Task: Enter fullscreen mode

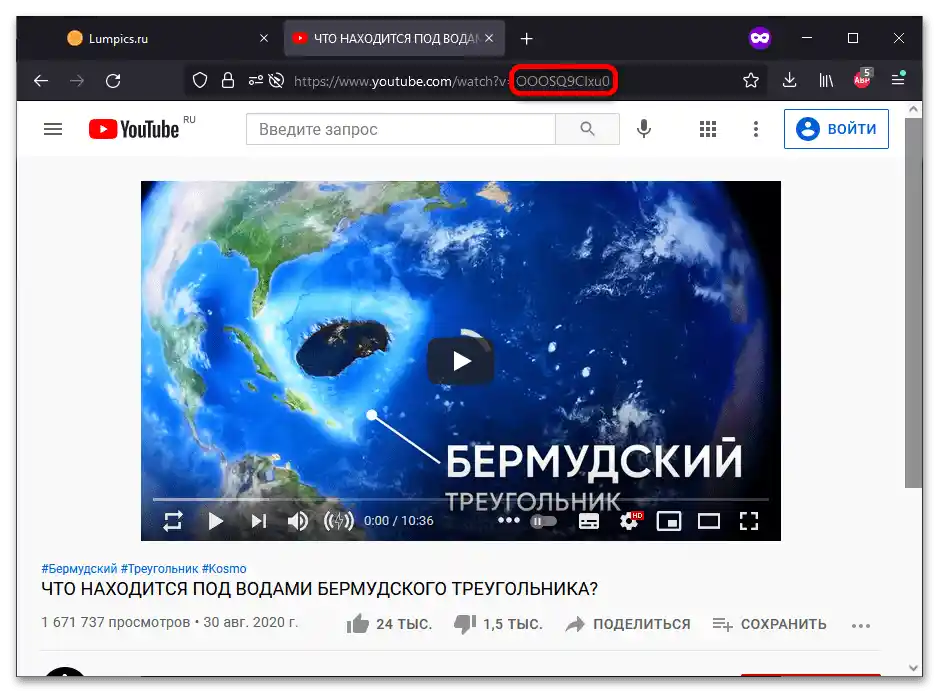Action: (749, 521)
